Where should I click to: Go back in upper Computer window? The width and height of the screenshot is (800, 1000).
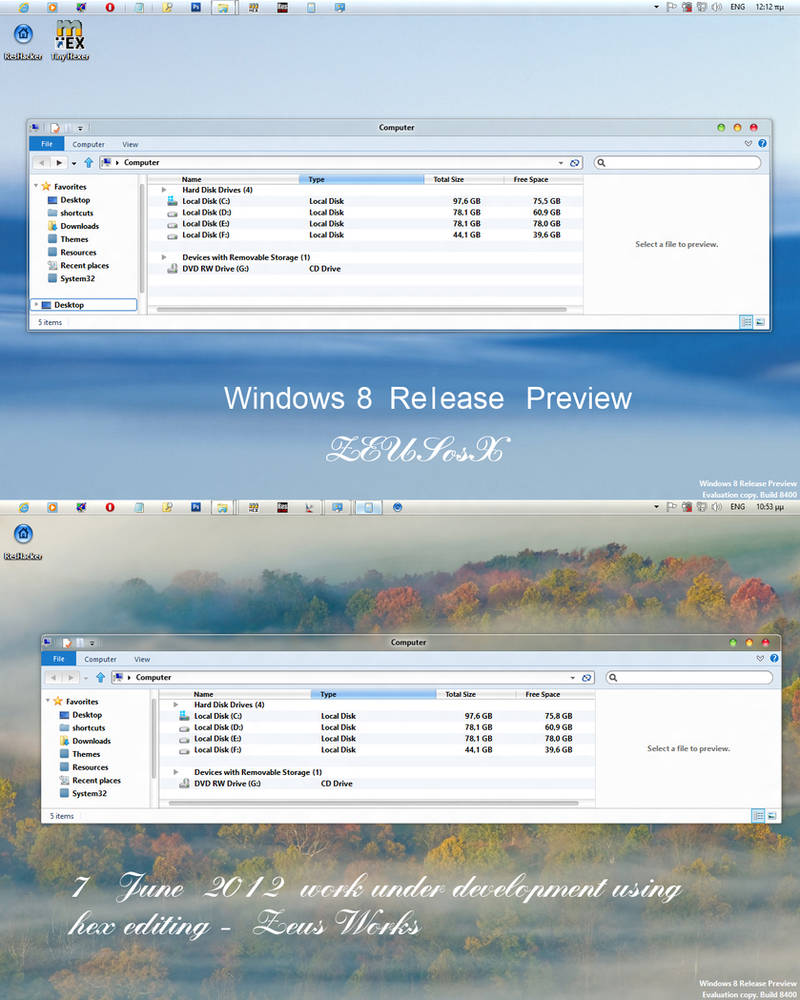point(41,163)
